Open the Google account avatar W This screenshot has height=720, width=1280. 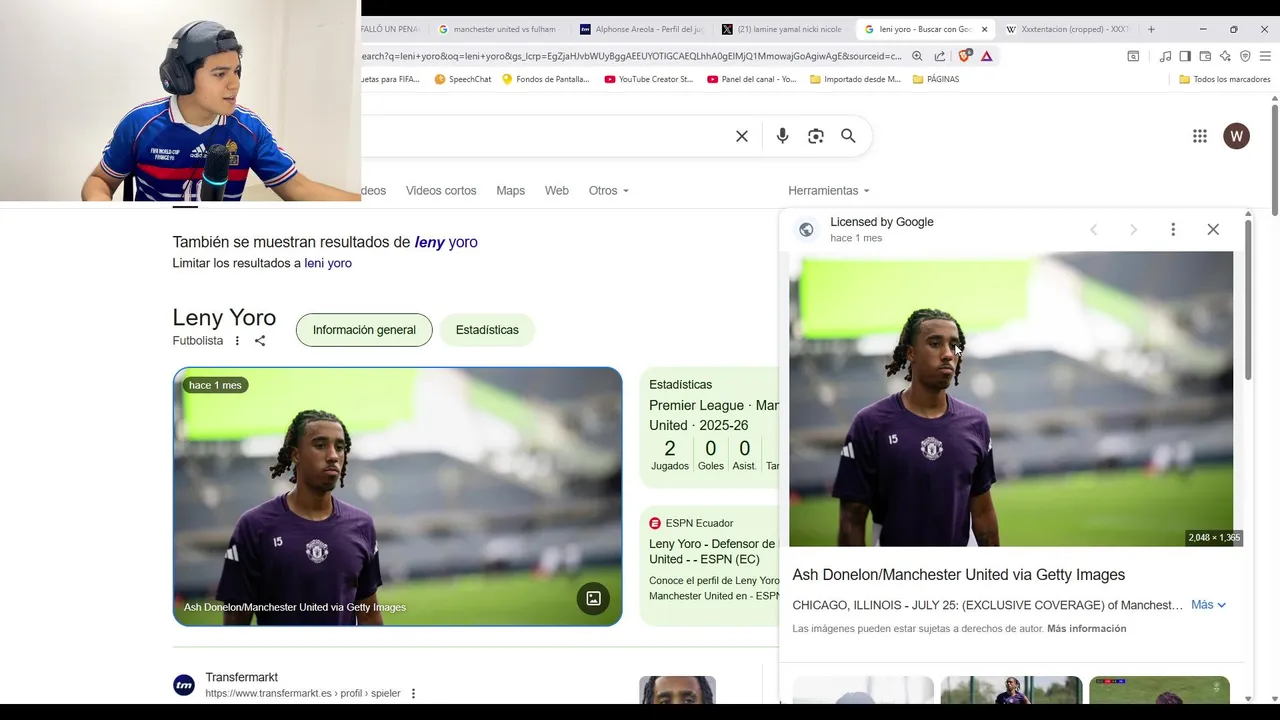[x=1237, y=136]
